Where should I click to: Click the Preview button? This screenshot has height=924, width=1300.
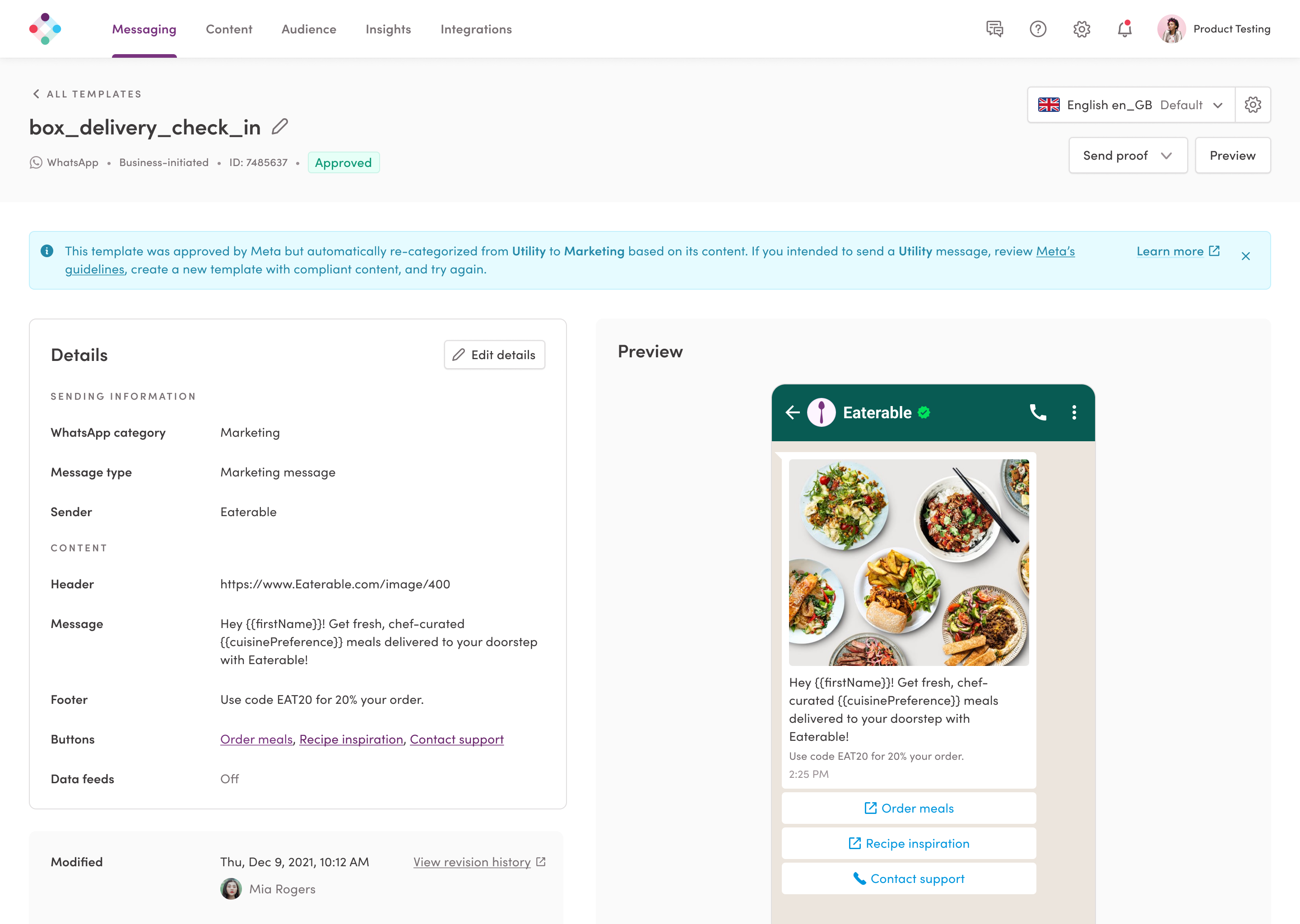tap(1232, 155)
